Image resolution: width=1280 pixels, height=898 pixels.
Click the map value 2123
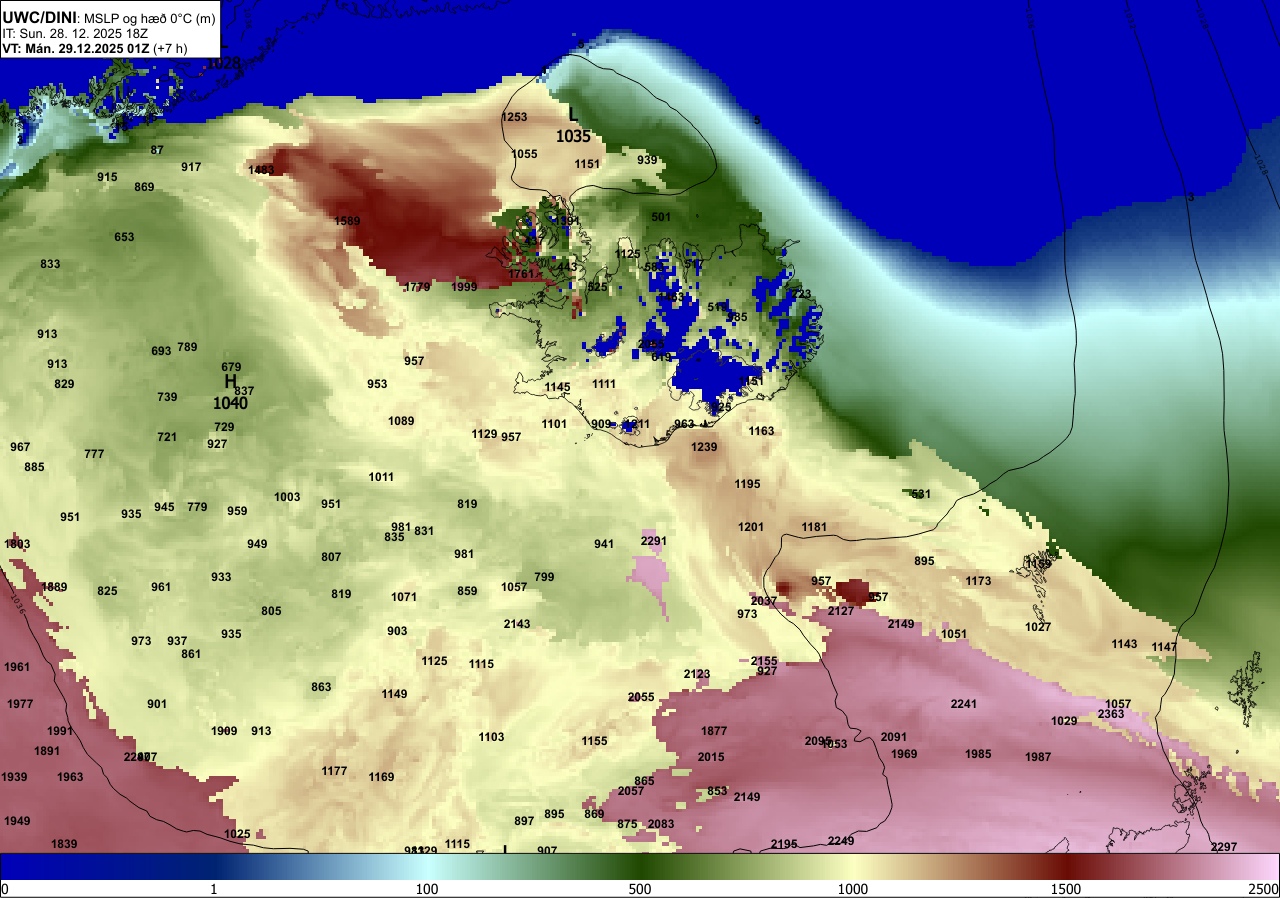click(x=697, y=674)
